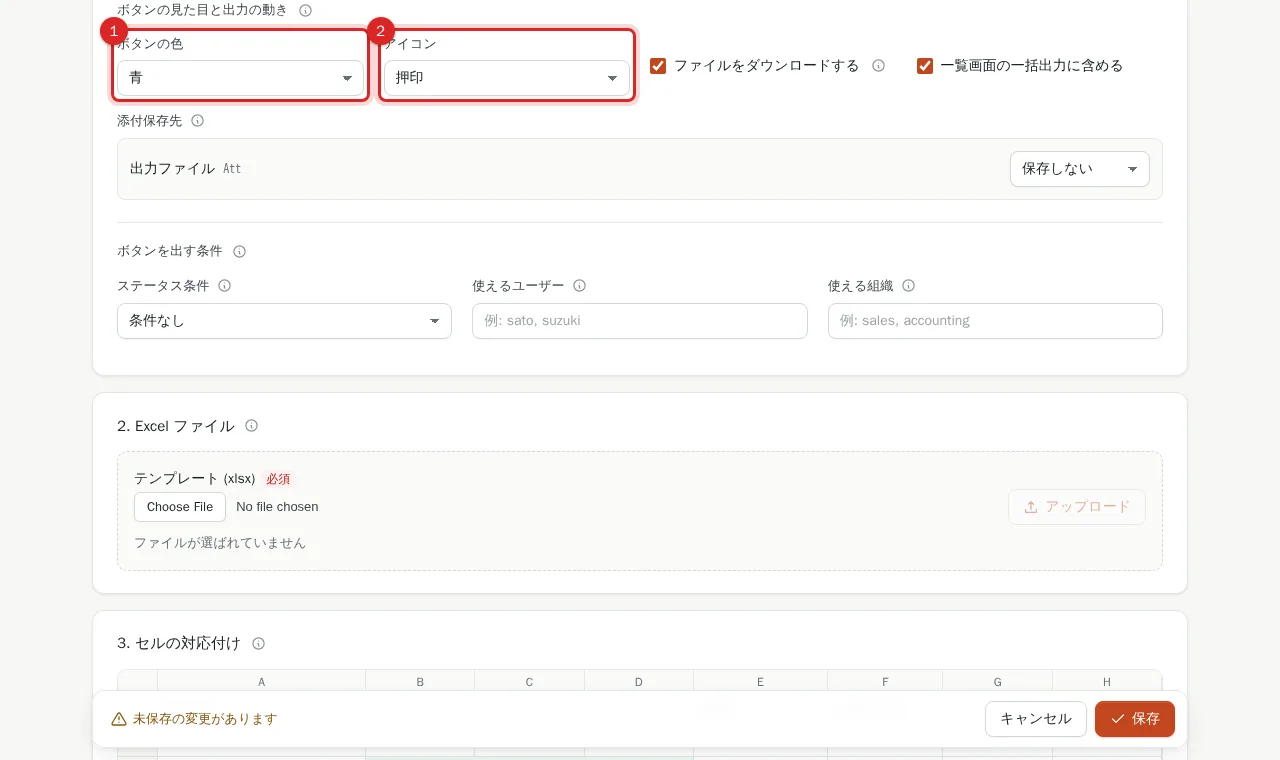Click the キャンセル button
Screen dimensions: 1280x760
[1036, 719]
